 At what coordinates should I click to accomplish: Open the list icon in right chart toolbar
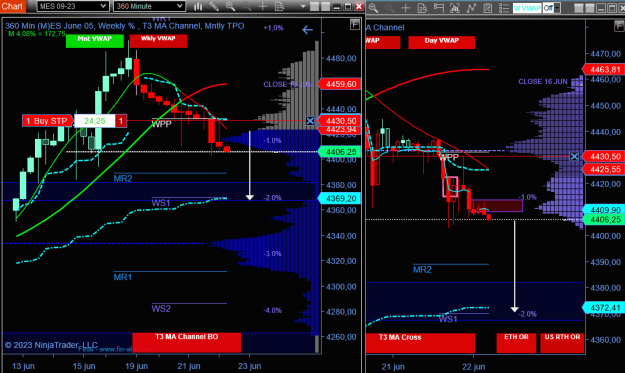click(504, 8)
